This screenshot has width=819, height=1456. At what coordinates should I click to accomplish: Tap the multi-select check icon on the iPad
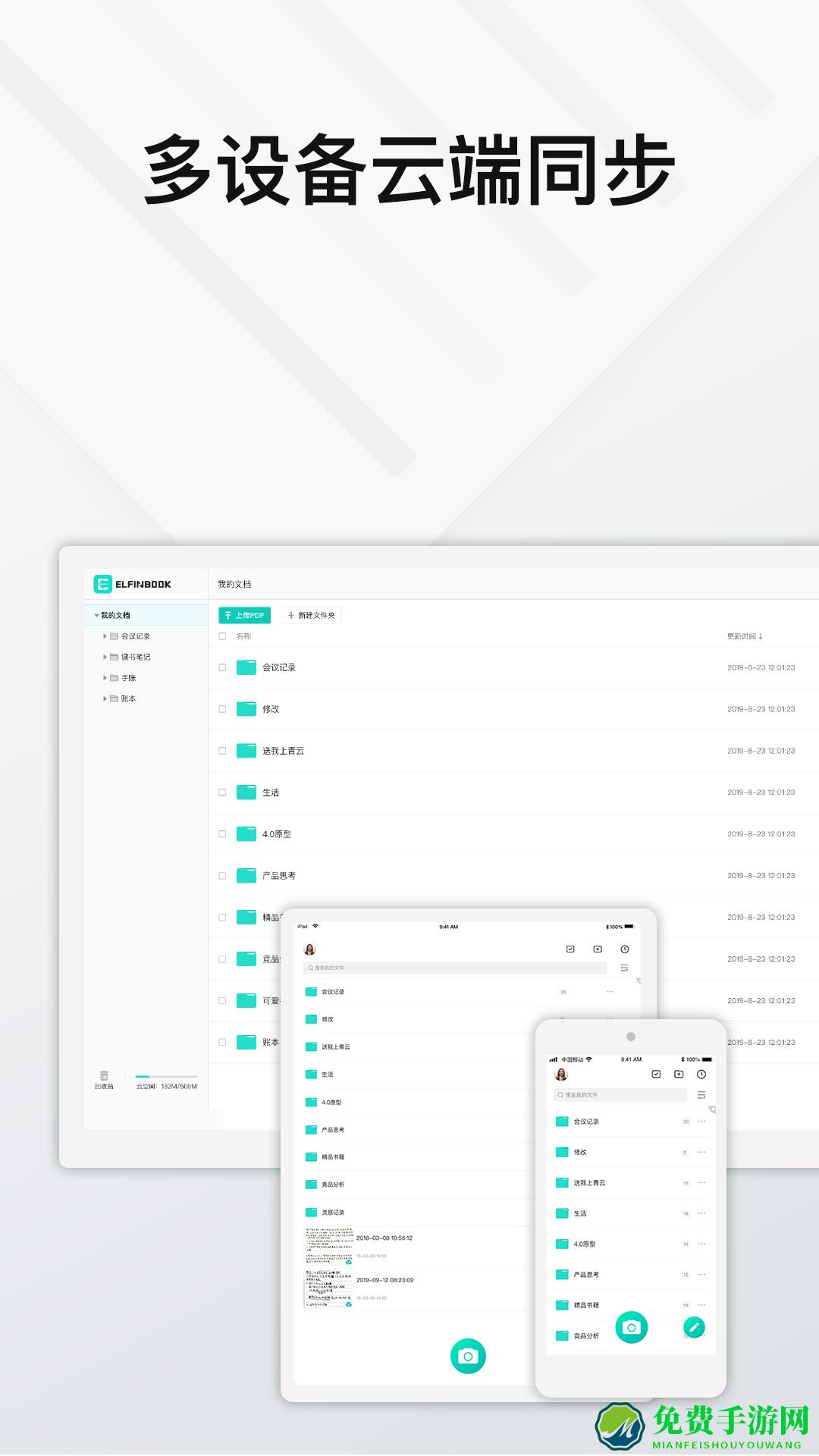coord(570,949)
